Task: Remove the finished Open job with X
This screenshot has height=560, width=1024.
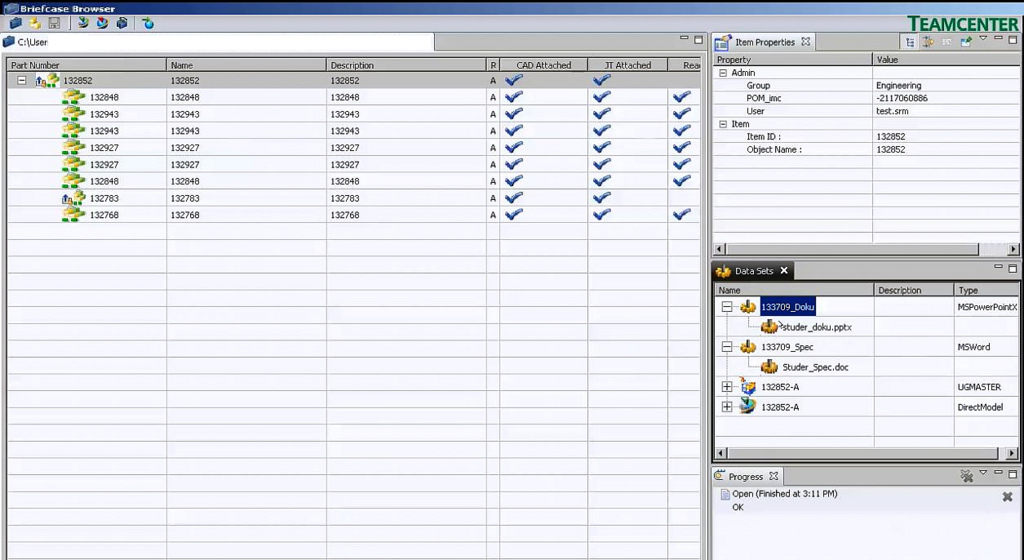Action: tap(1008, 497)
